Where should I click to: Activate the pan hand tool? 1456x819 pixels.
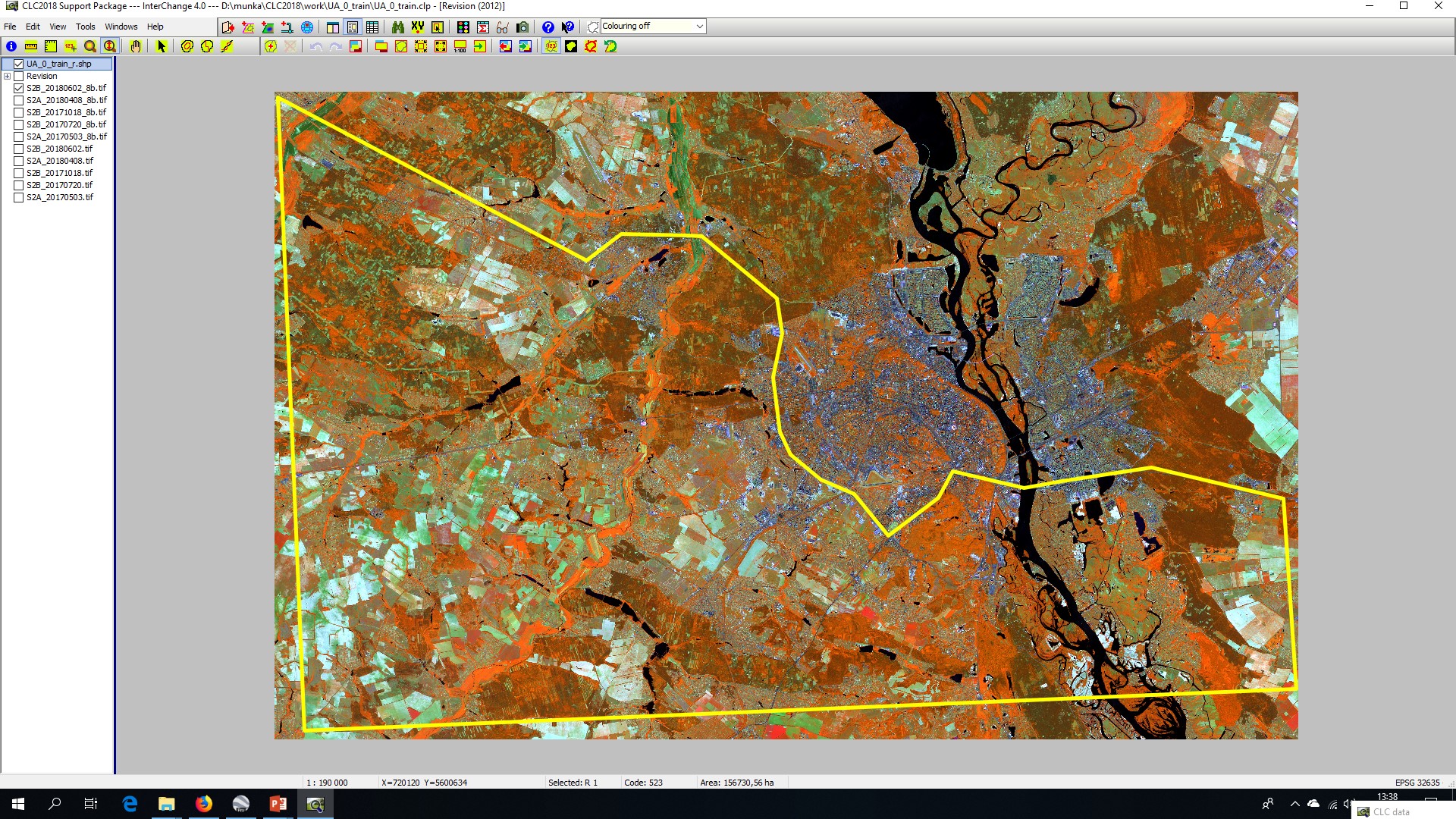click(135, 46)
